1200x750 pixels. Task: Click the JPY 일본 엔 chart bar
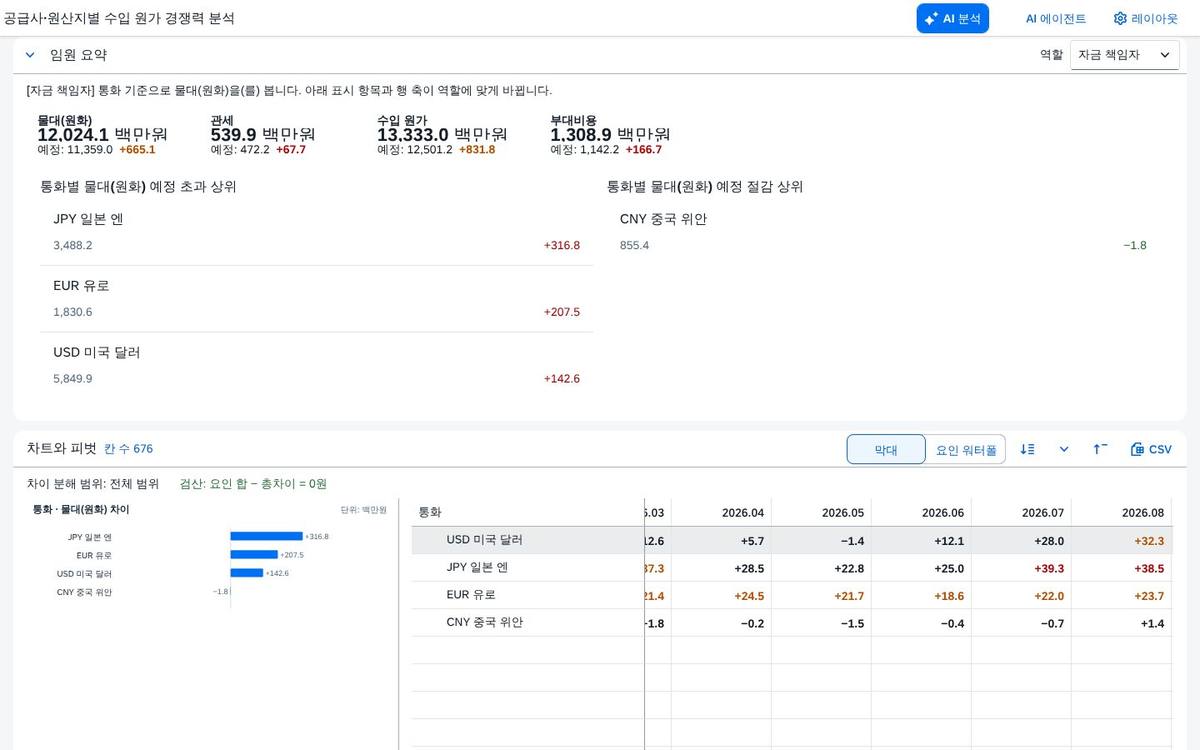(266, 536)
